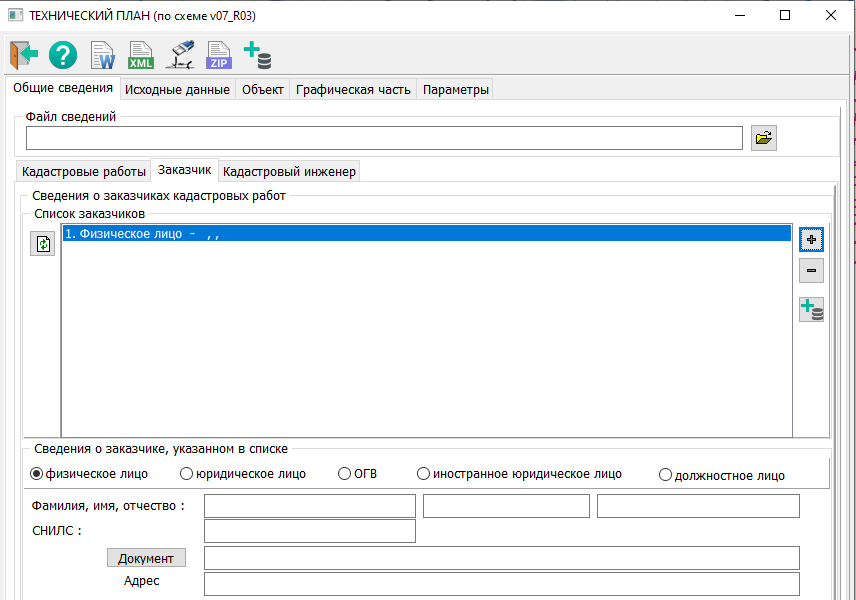Export the plan to Word document
The height and width of the screenshot is (600, 856).
point(102,55)
